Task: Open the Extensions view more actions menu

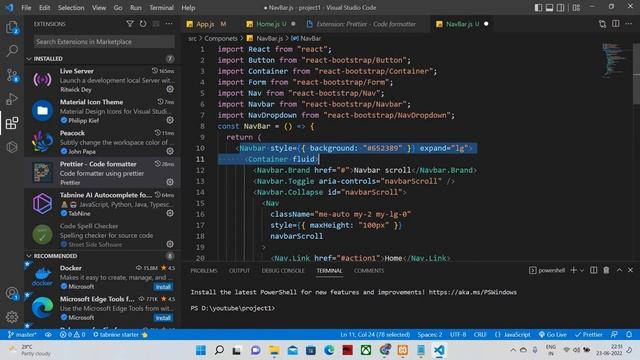Action: [169, 24]
